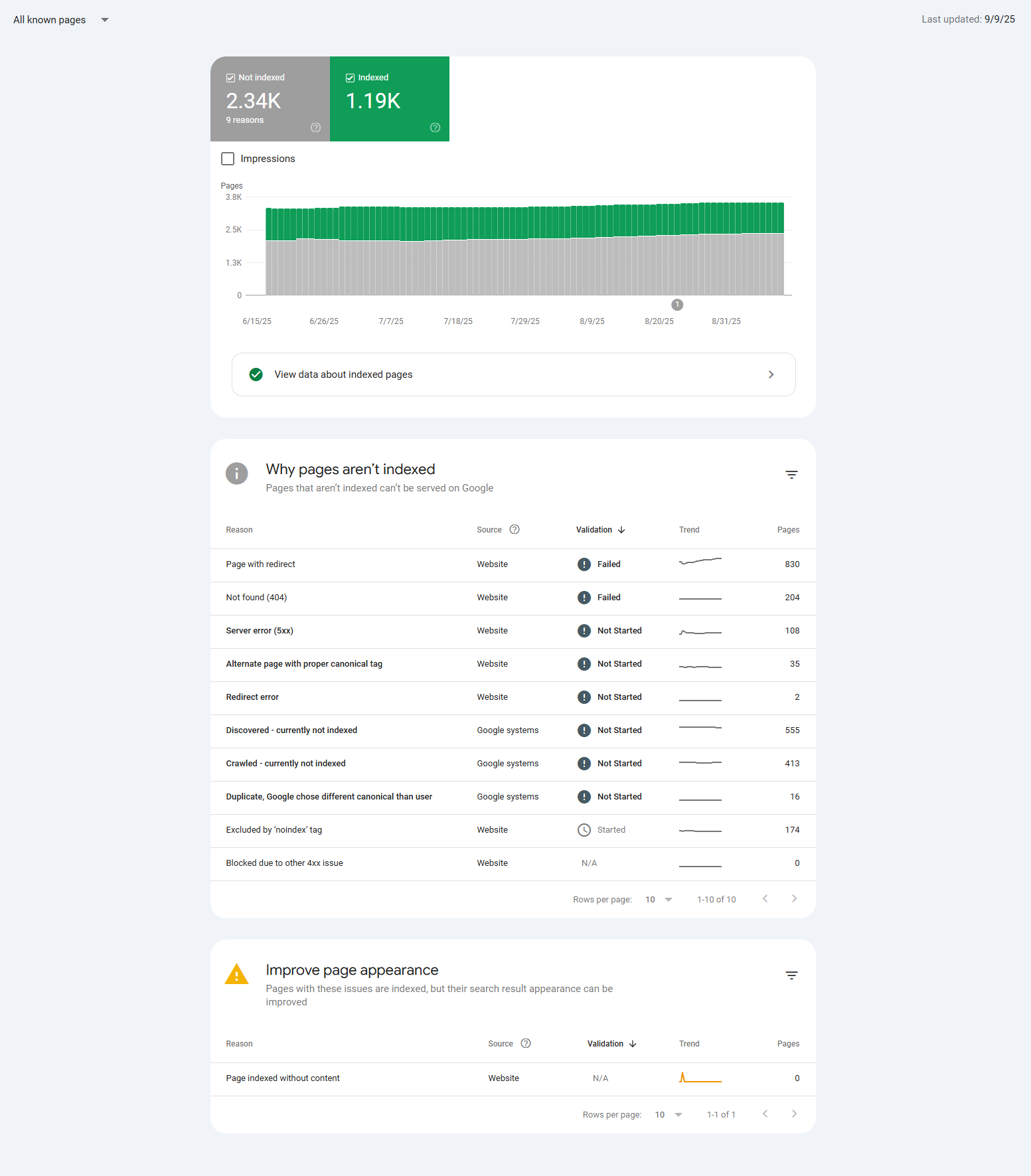Uncheck the Indexed checkbox

click(350, 78)
